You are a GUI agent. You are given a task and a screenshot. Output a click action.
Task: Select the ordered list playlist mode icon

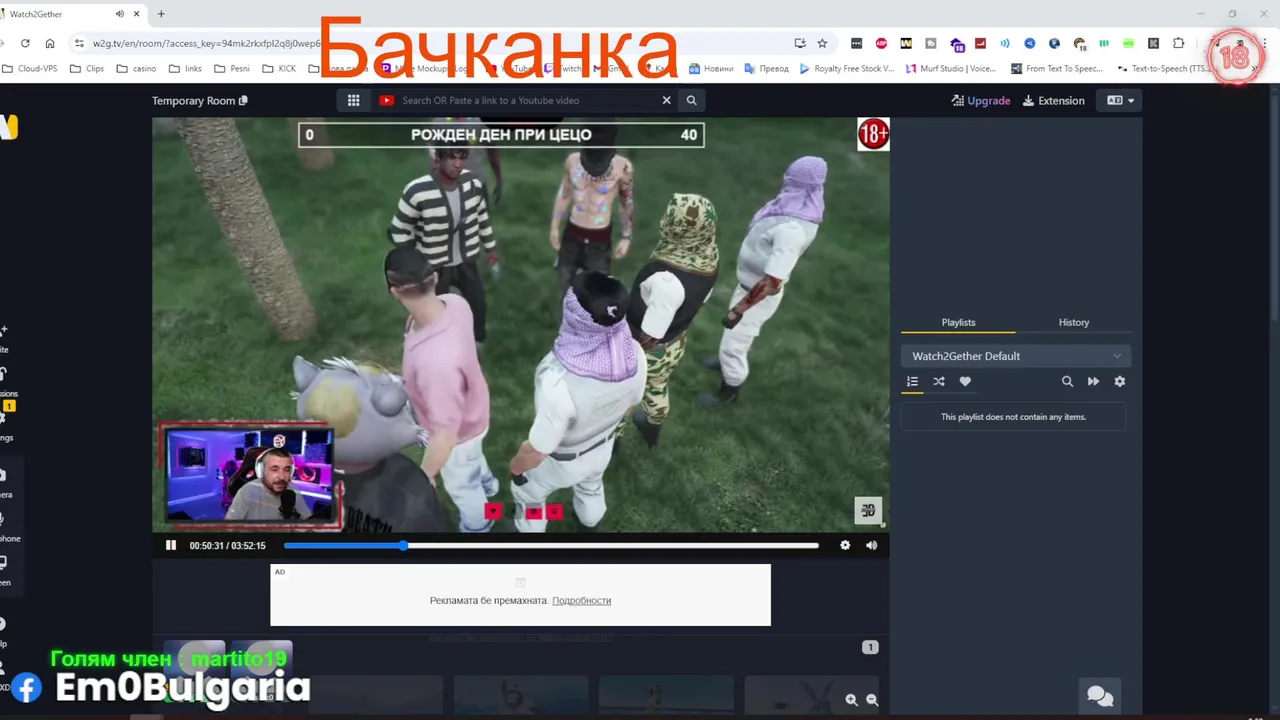coord(912,381)
